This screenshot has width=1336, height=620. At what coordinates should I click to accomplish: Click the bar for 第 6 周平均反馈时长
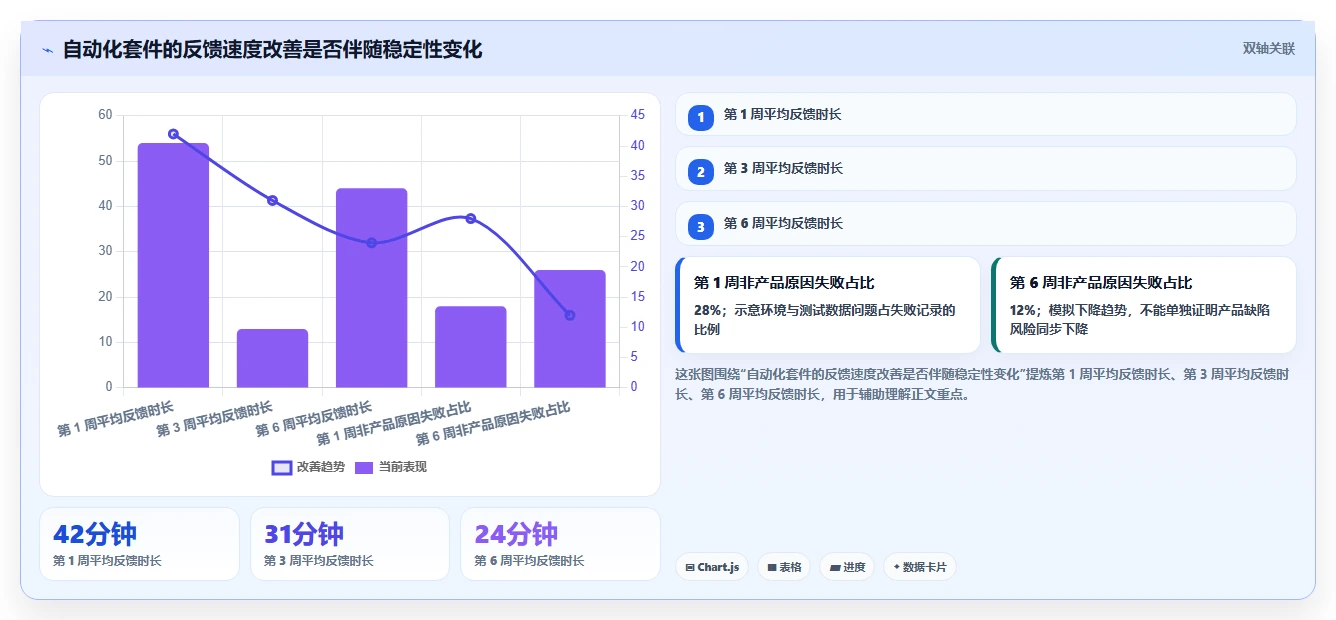tap(371, 288)
